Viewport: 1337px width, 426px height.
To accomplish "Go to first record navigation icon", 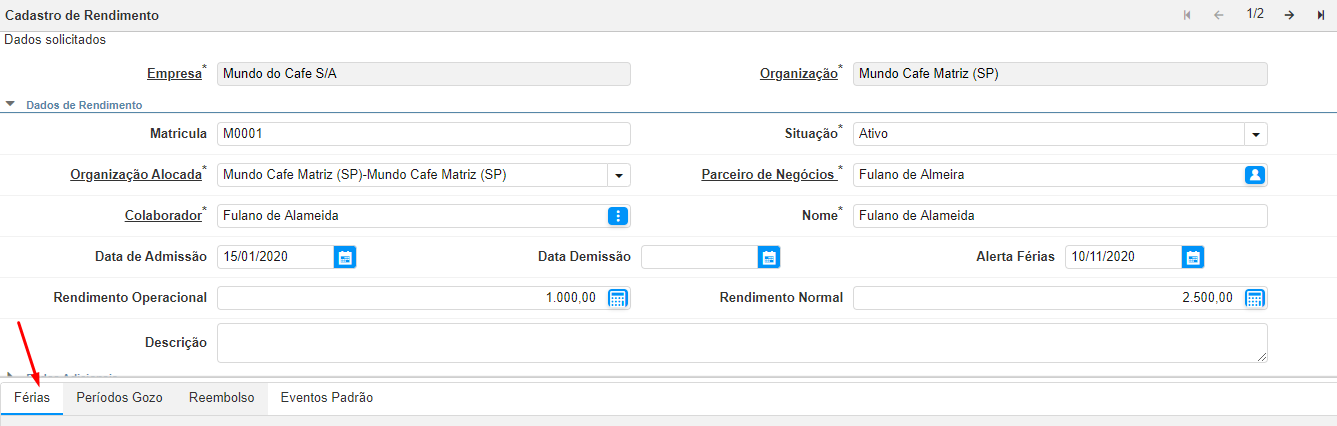I will (1187, 15).
